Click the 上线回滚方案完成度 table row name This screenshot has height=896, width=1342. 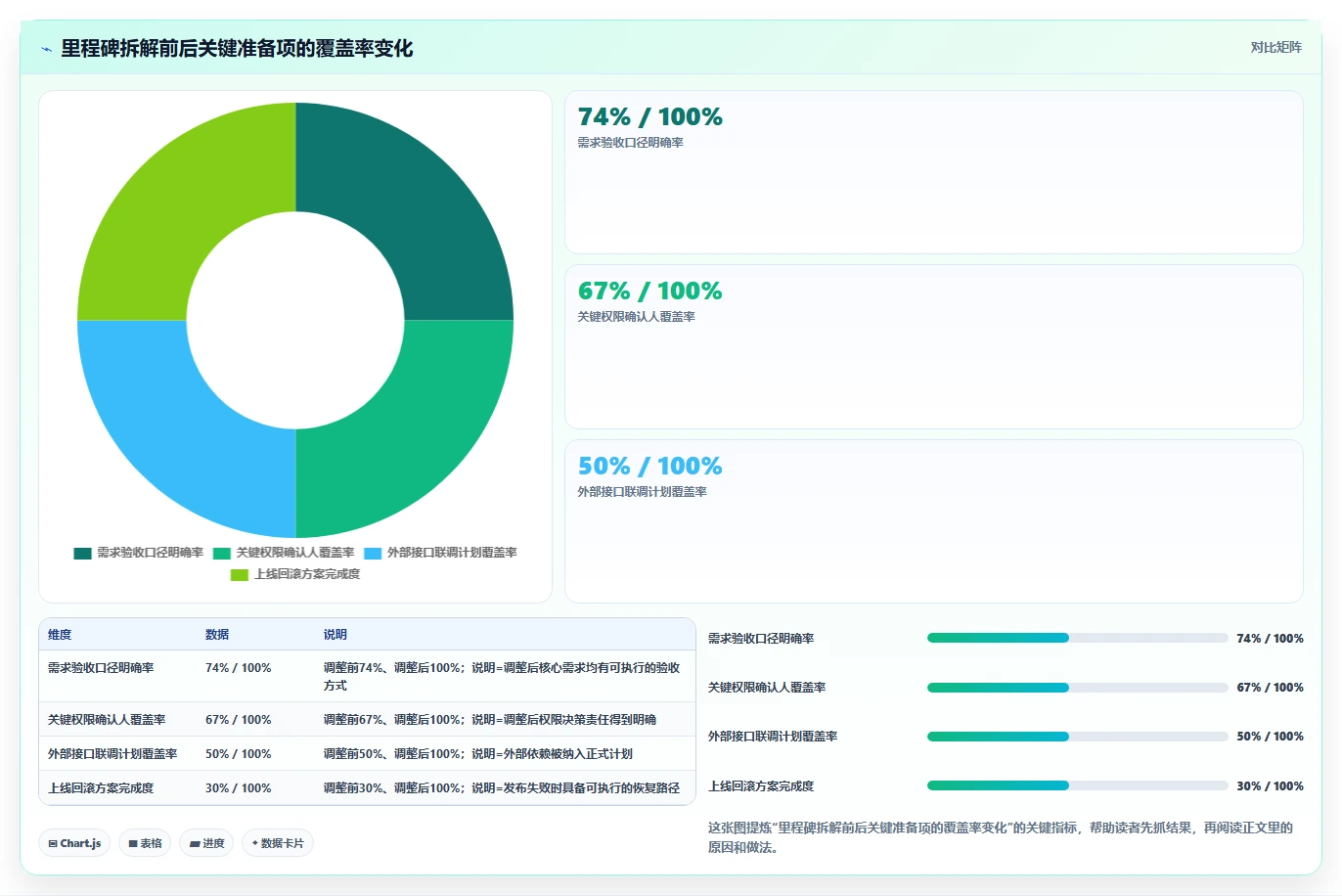[x=101, y=788]
